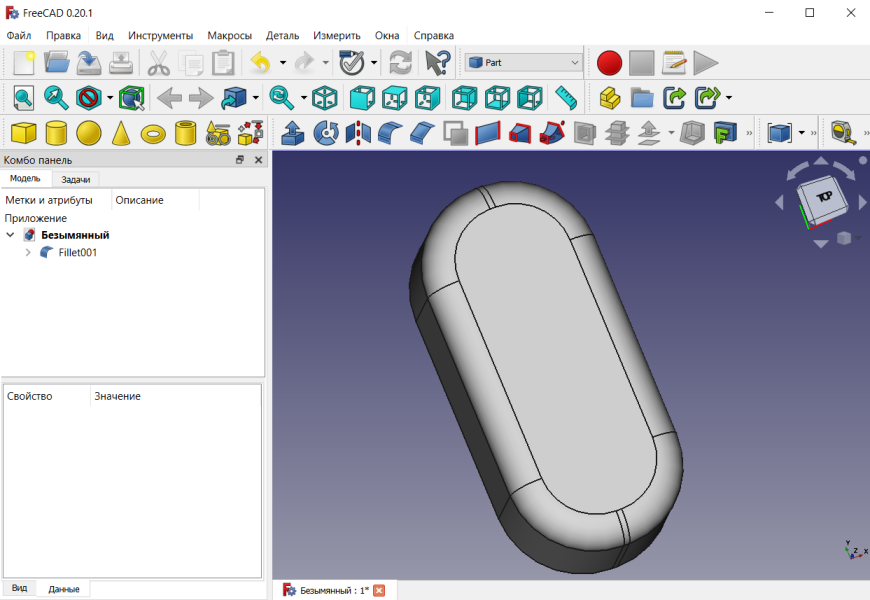
Task: Open the Макросы menu
Action: click(x=229, y=36)
